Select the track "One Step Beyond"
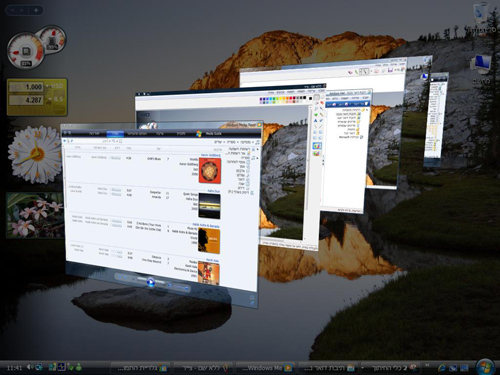Screen dimensions: 500x375 (152, 260)
